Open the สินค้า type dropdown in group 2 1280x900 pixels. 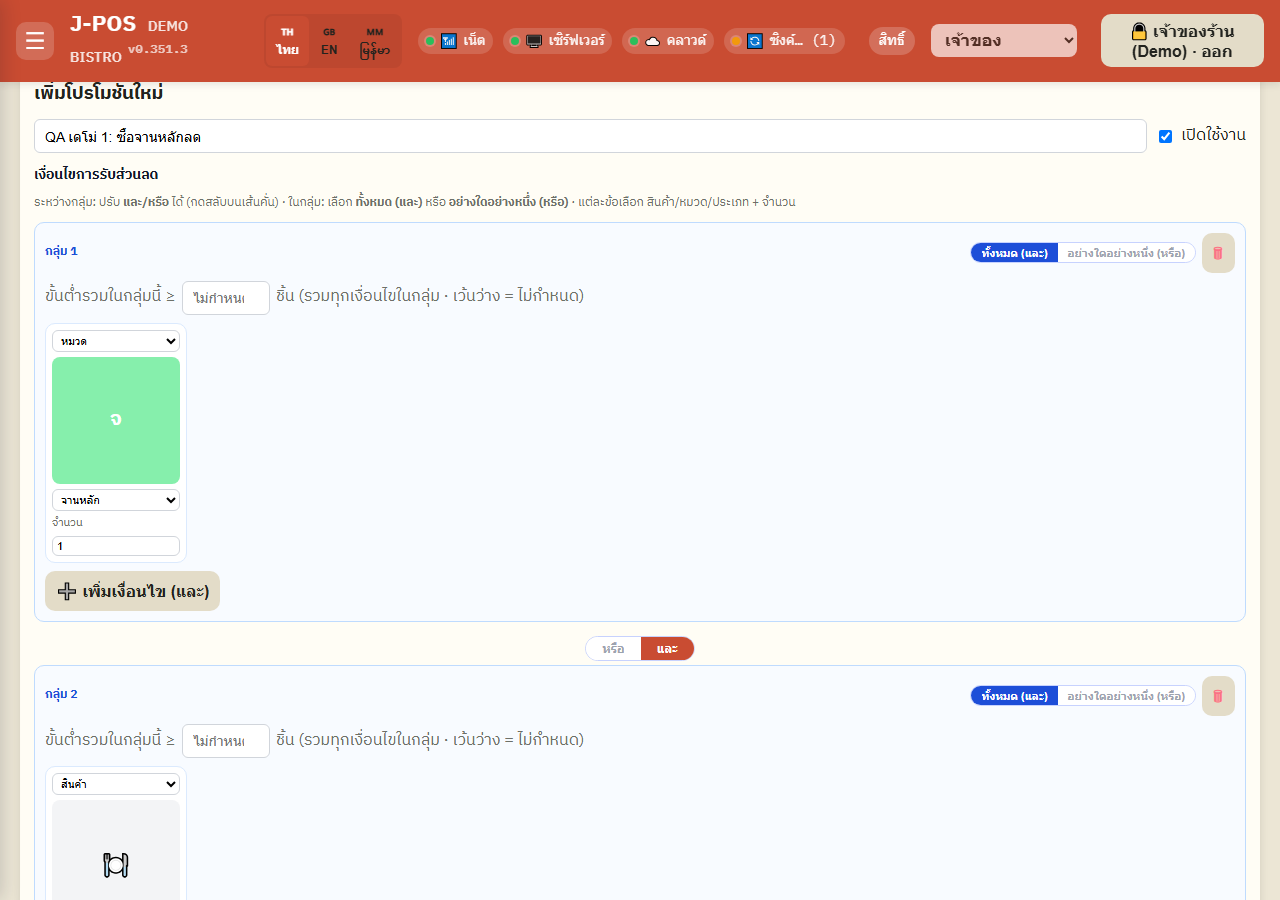coord(116,784)
